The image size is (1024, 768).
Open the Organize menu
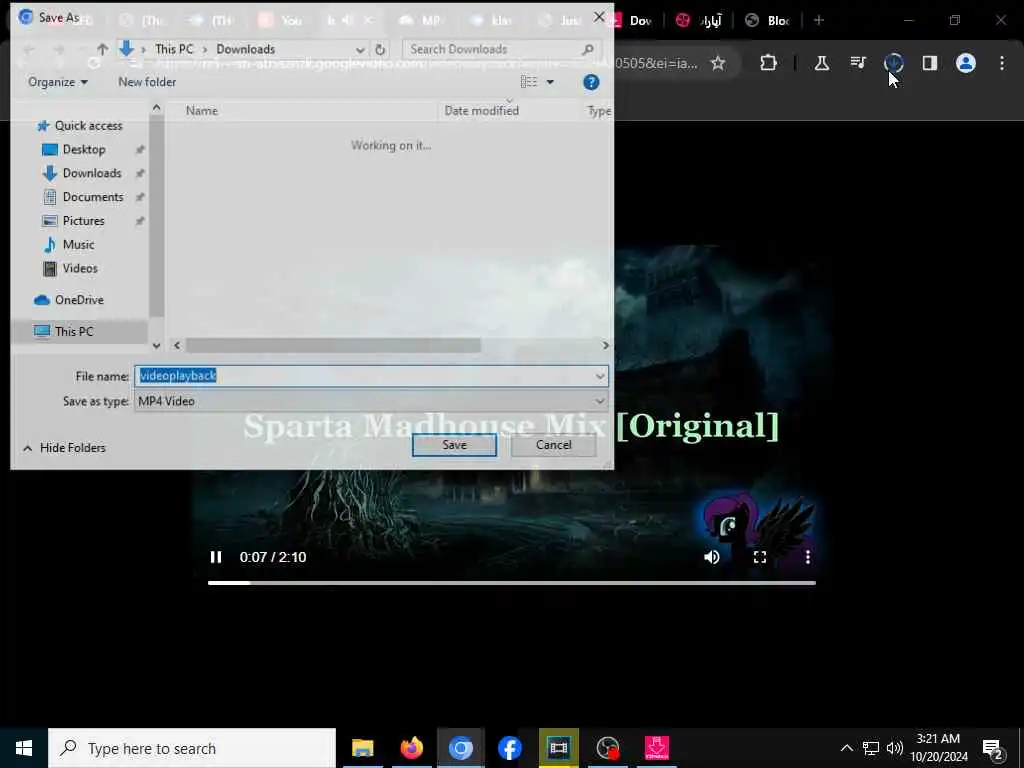(57, 82)
